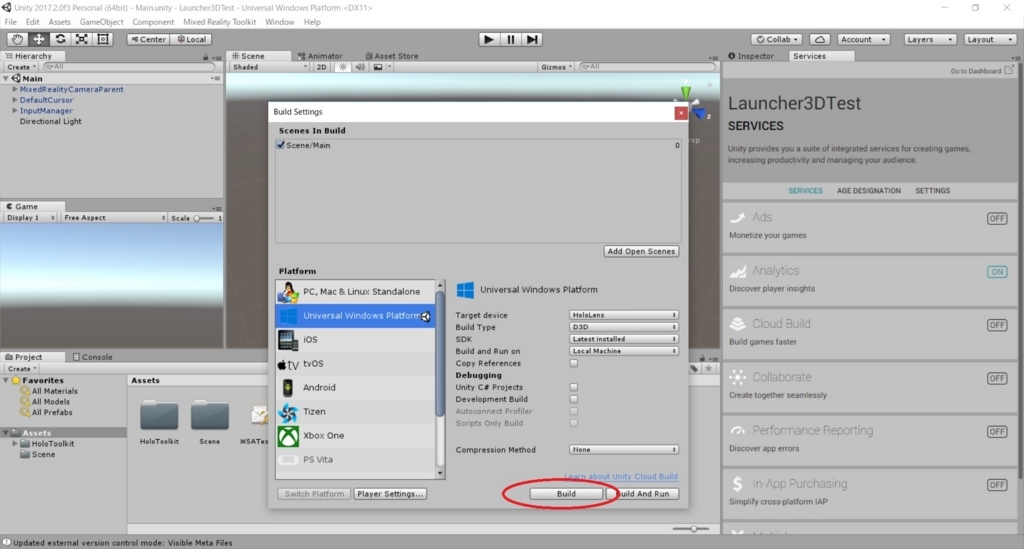
Task: Open the Cloud services icon button
Action: pyautogui.click(x=820, y=39)
